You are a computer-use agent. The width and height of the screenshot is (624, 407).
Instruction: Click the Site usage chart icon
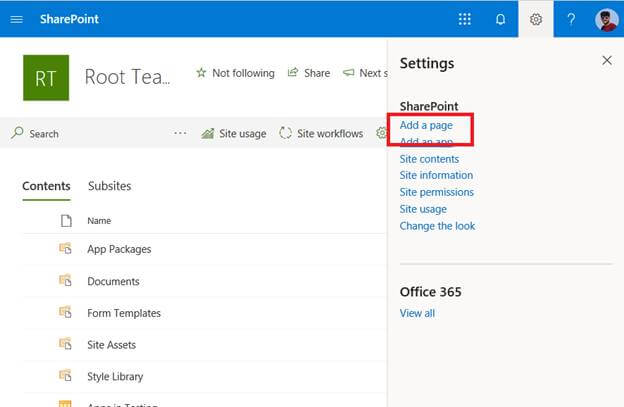[x=208, y=133]
